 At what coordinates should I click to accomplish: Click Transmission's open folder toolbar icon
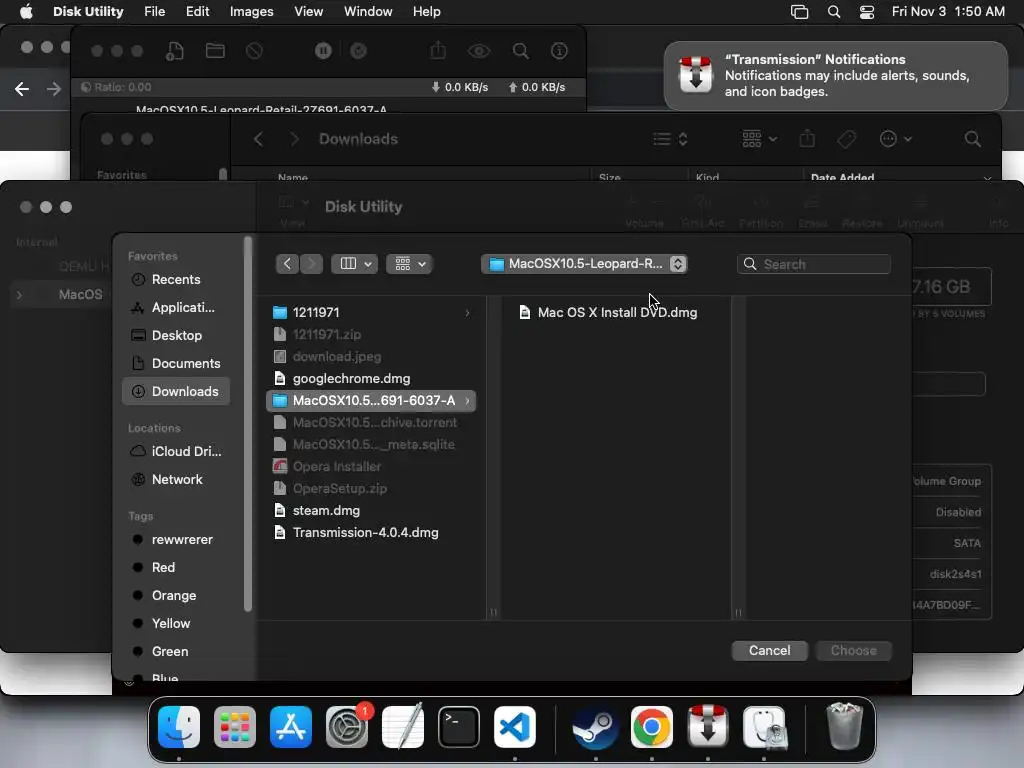click(x=215, y=51)
